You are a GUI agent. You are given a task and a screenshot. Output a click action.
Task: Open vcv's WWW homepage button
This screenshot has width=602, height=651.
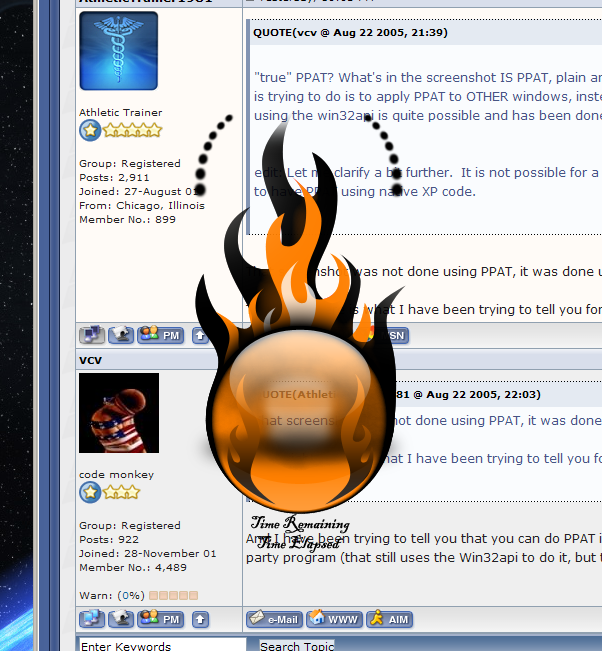pyautogui.click(x=334, y=619)
